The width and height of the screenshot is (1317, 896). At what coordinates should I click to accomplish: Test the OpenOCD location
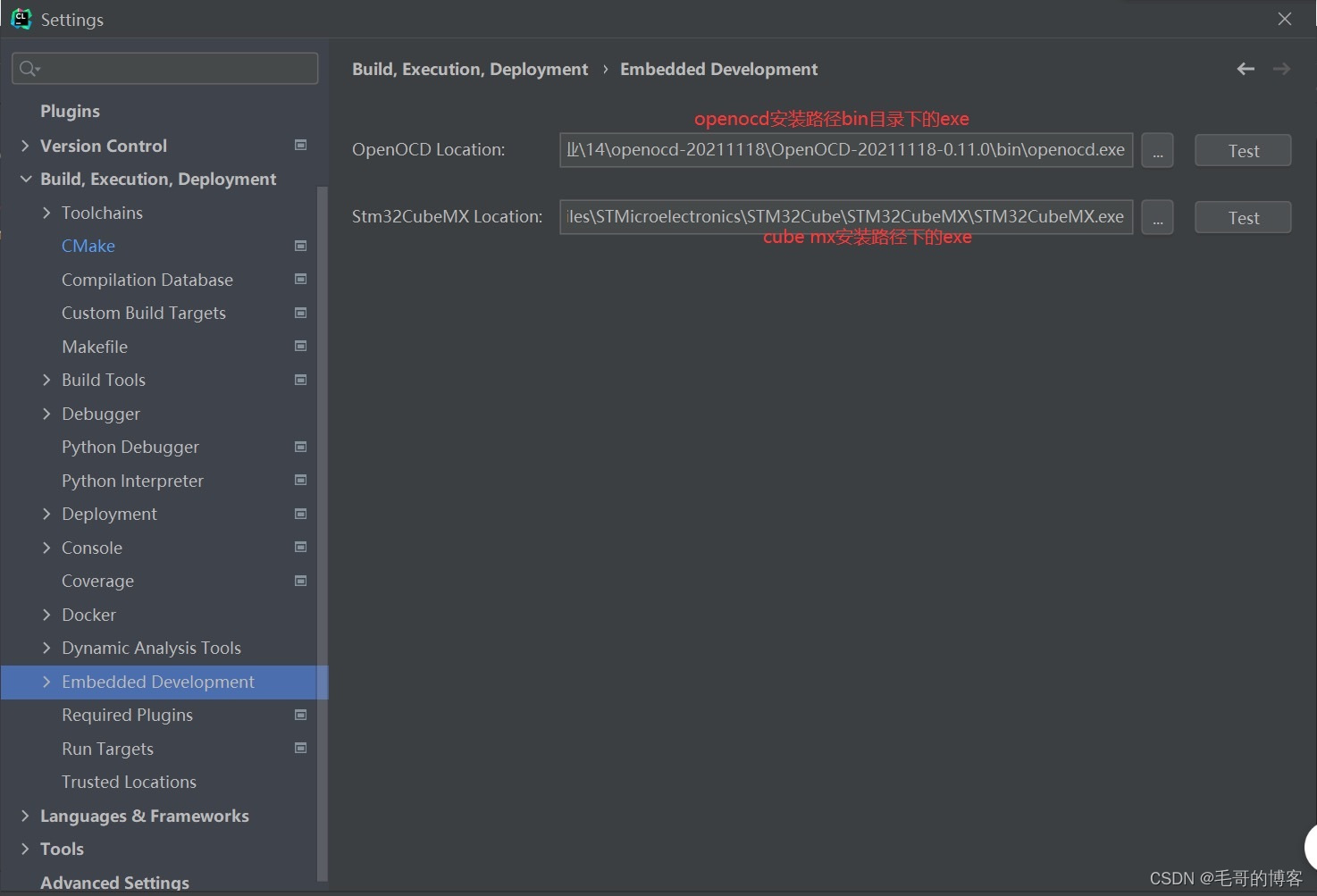point(1243,150)
